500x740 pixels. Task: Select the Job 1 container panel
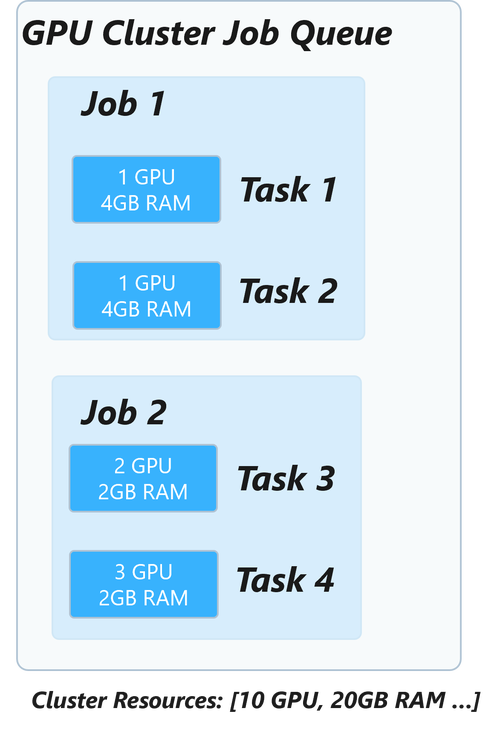pyautogui.click(x=206, y=208)
